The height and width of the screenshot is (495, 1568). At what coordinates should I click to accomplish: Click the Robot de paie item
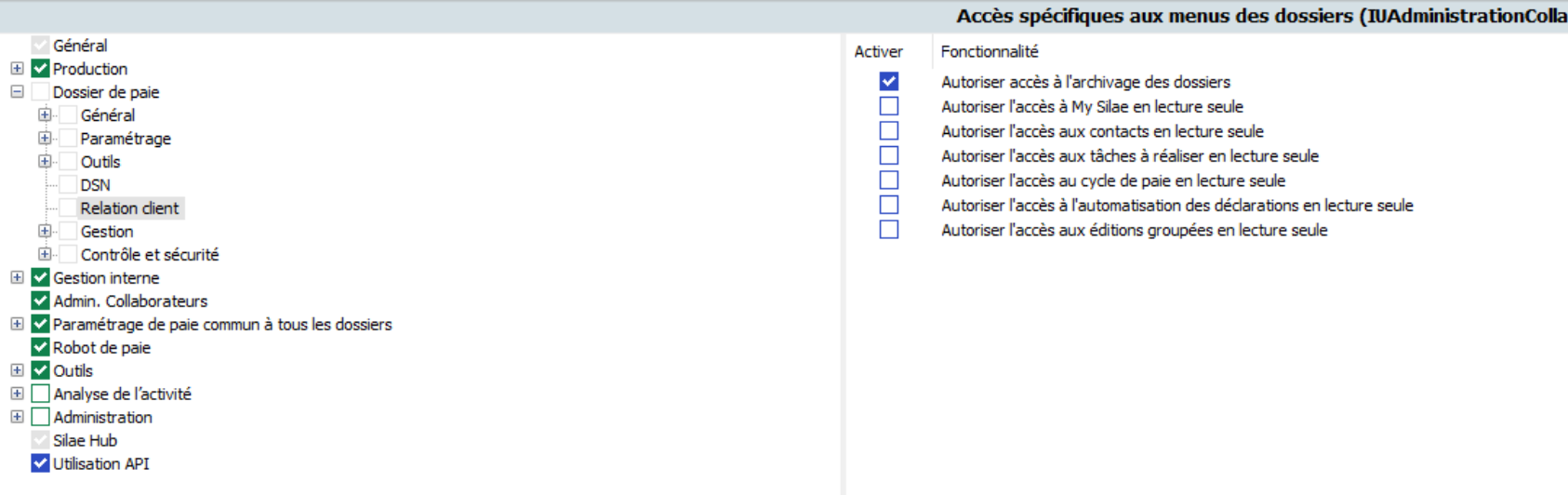pyautogui.click(x=101, y=347)
